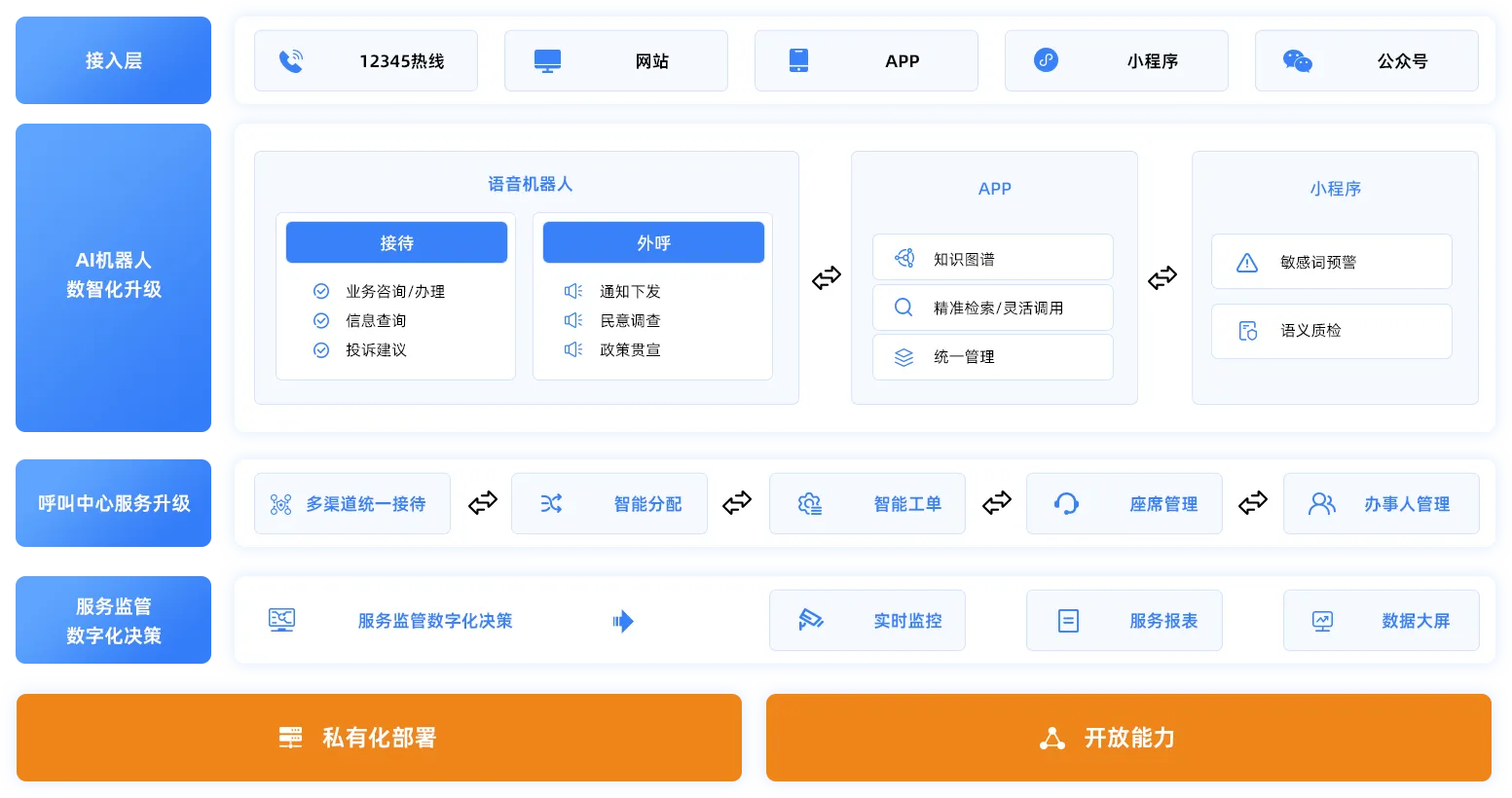The height and width of the screenshot is (798, 1512).
Task: Click the warning triangle icon for 敏感词预警
Action: [x=1247, y=263]
